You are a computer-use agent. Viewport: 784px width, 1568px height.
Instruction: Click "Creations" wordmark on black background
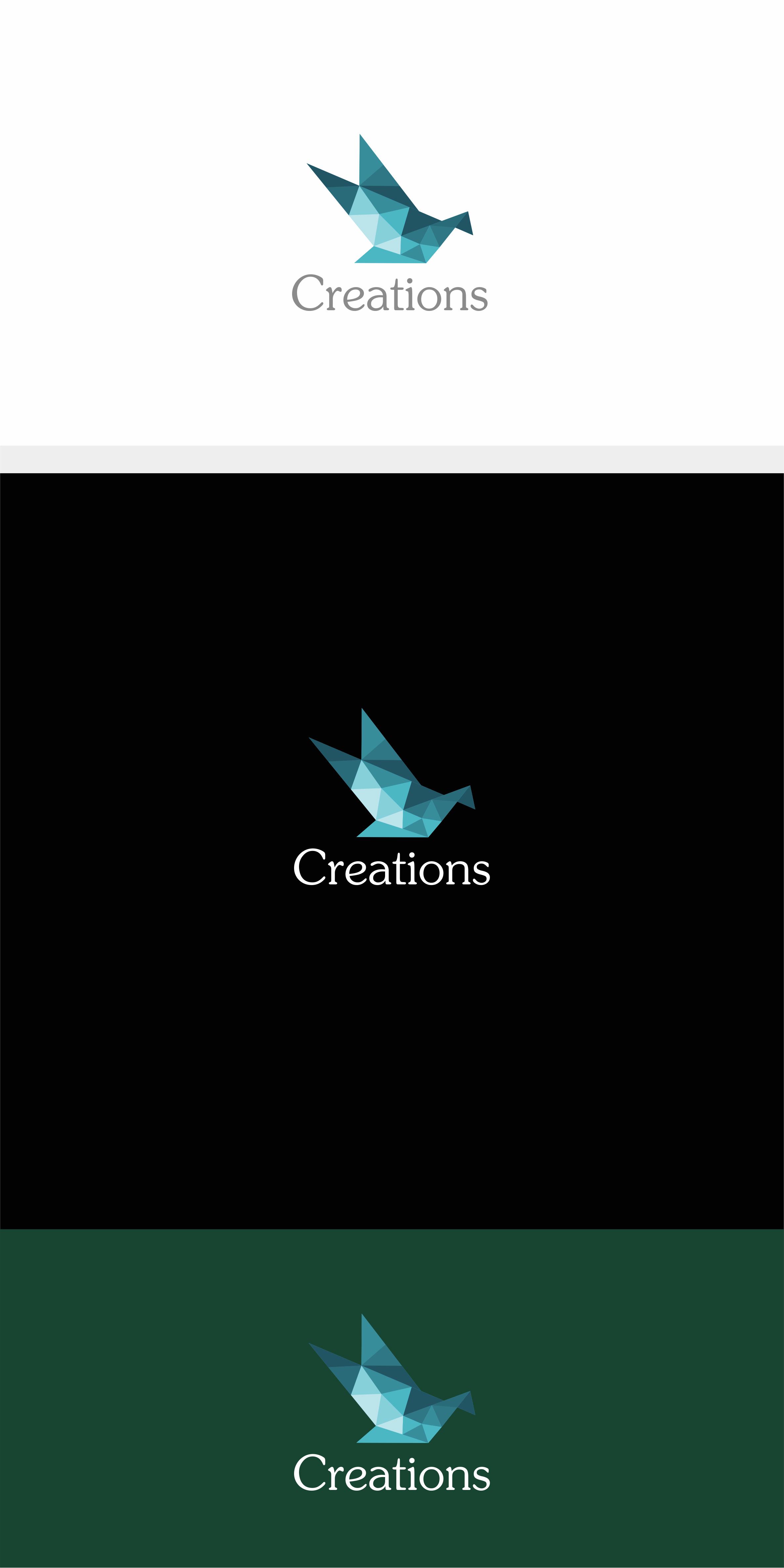[x=391, y=868]
